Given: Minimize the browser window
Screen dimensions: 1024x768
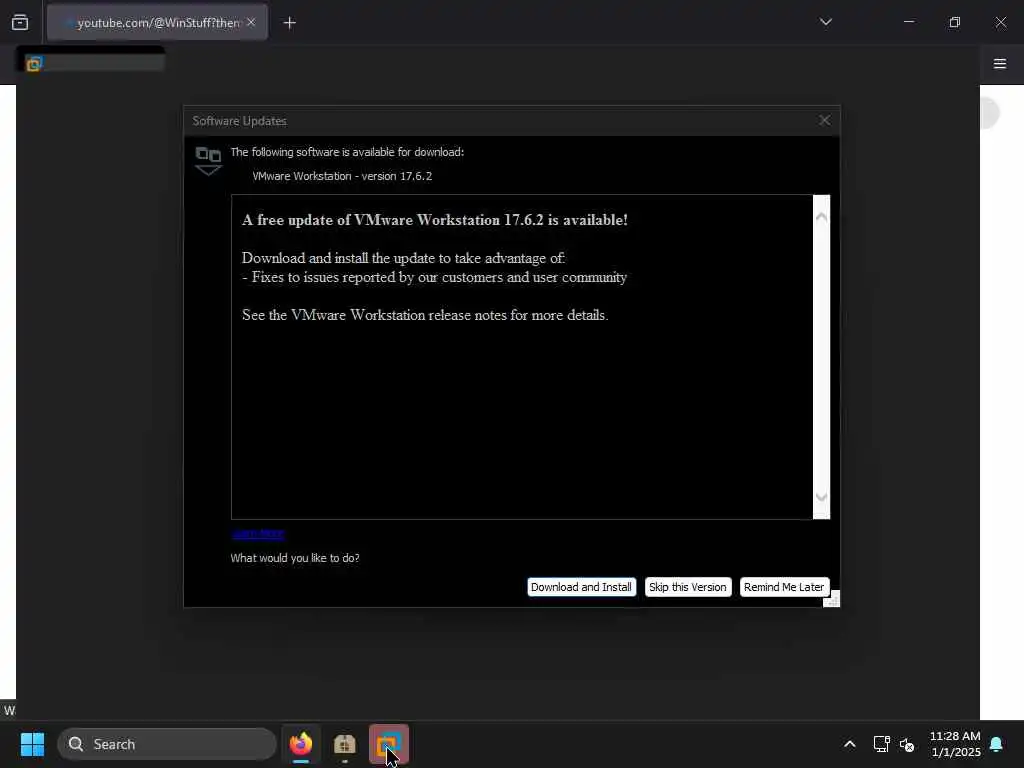Looking at the screenshot, I should pos(908,22).
